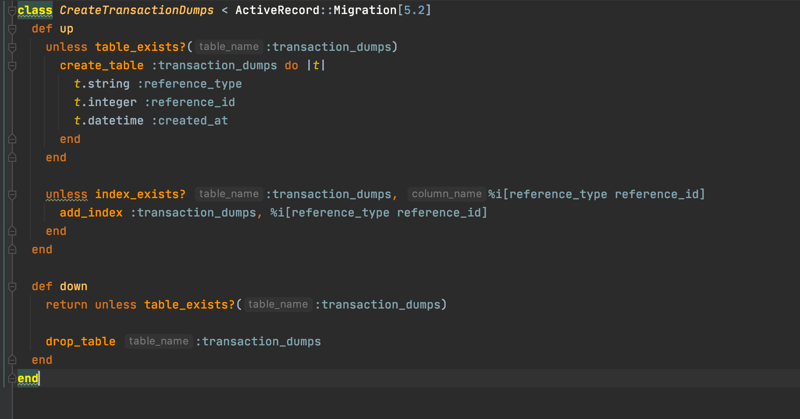Click the ActiveRecord constant
800x419 pixels.
click(x=277, y=10)
